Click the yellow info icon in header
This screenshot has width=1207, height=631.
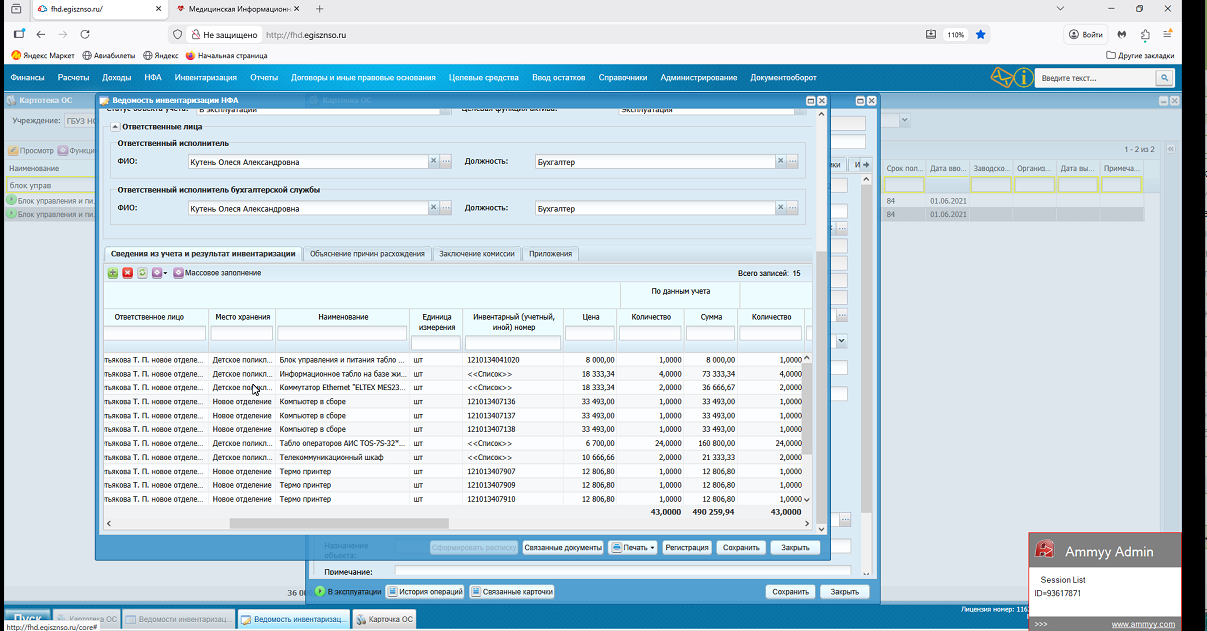click(1023, 78)
